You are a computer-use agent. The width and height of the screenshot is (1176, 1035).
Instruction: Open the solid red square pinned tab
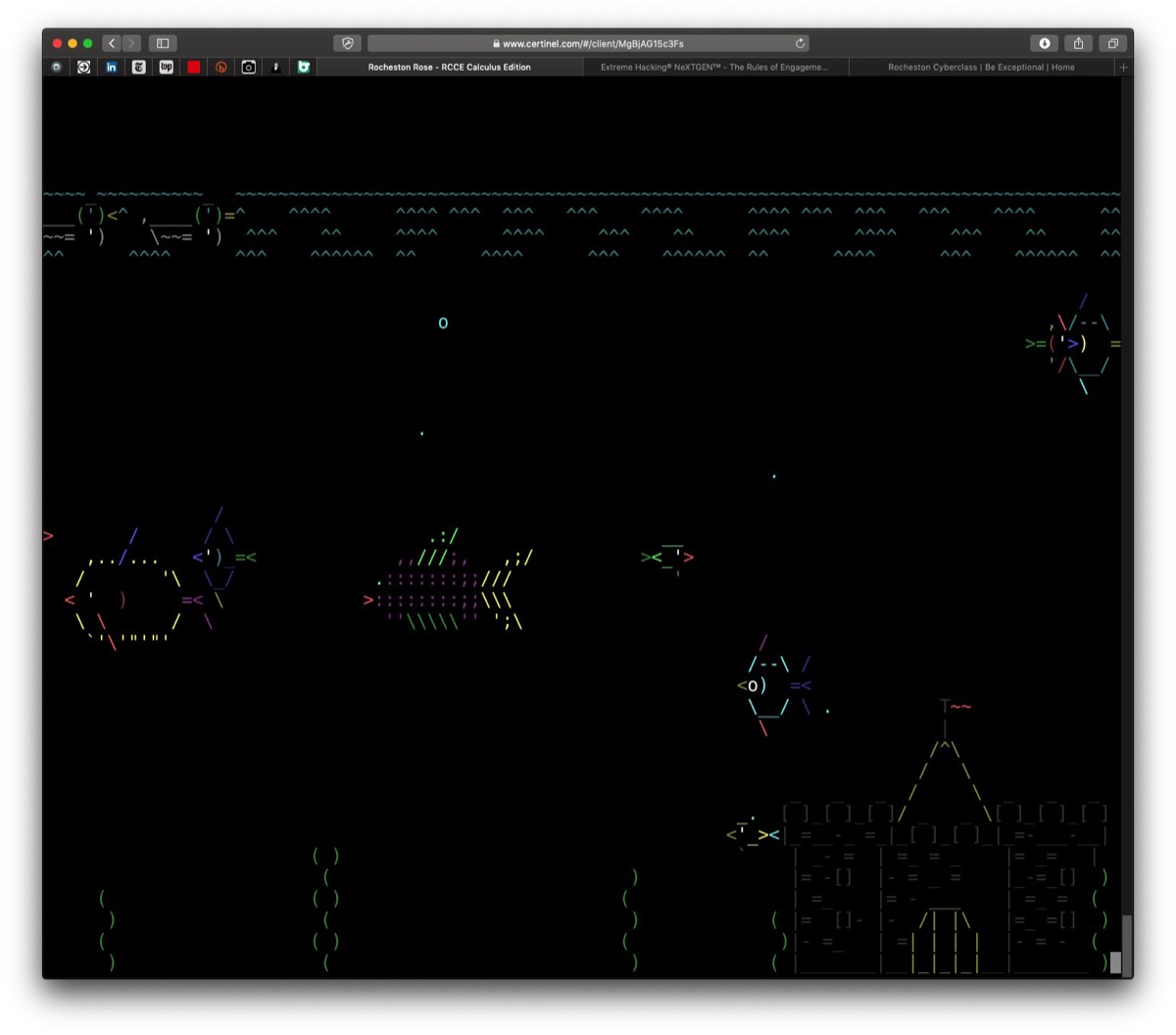coord(194,68)
